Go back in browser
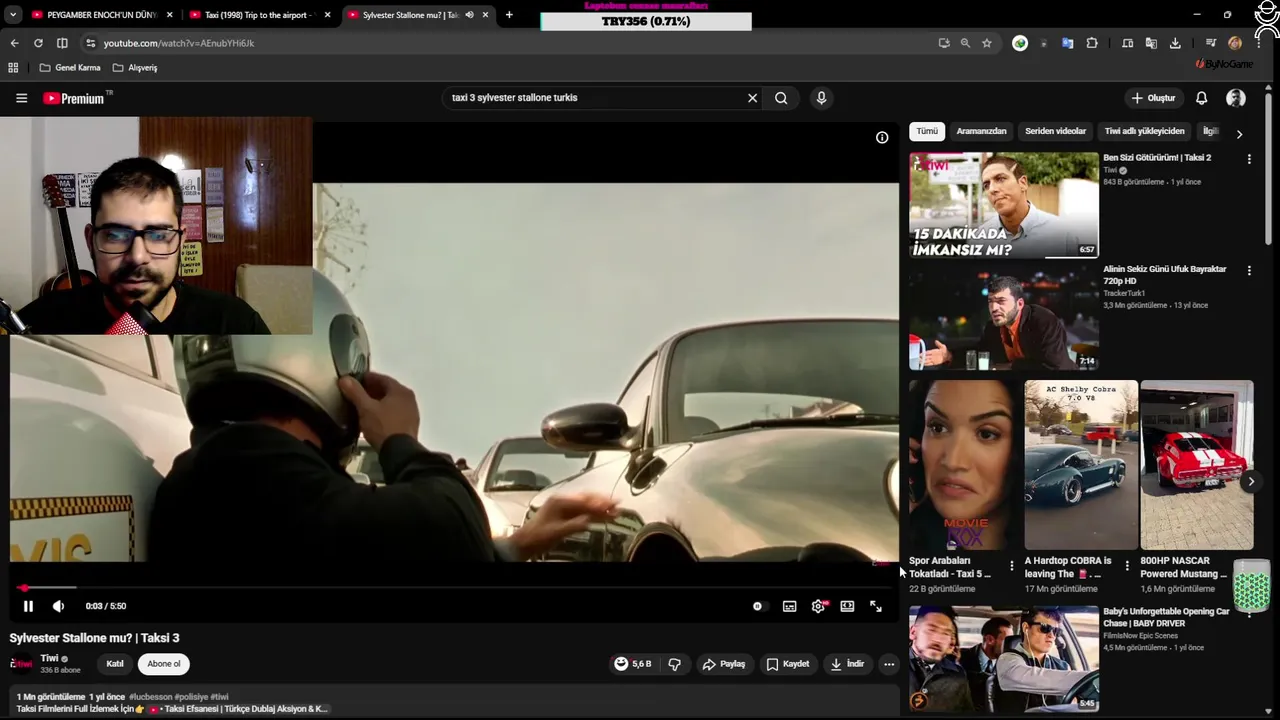 click(x=14, y=43)
